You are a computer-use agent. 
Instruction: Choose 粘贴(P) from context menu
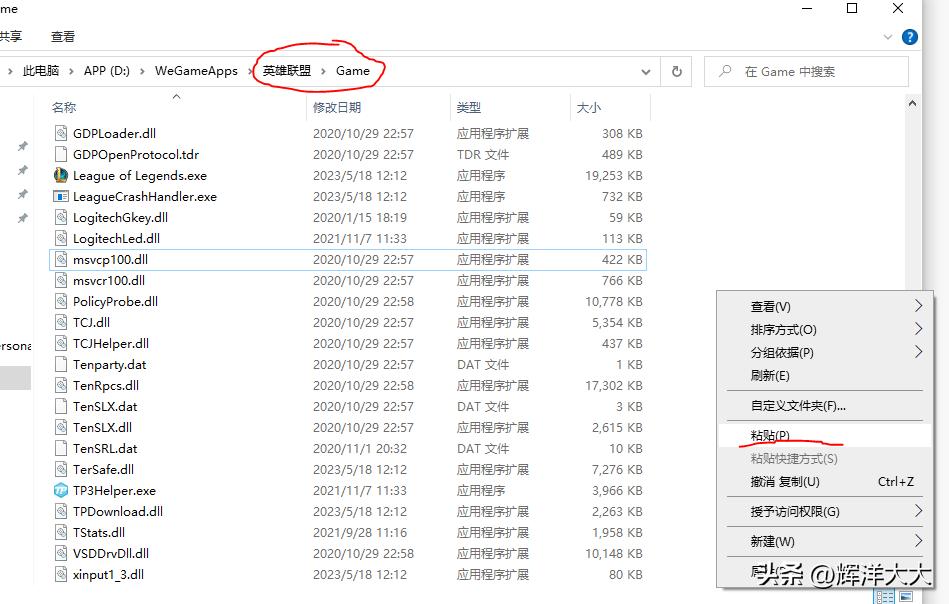825,435
